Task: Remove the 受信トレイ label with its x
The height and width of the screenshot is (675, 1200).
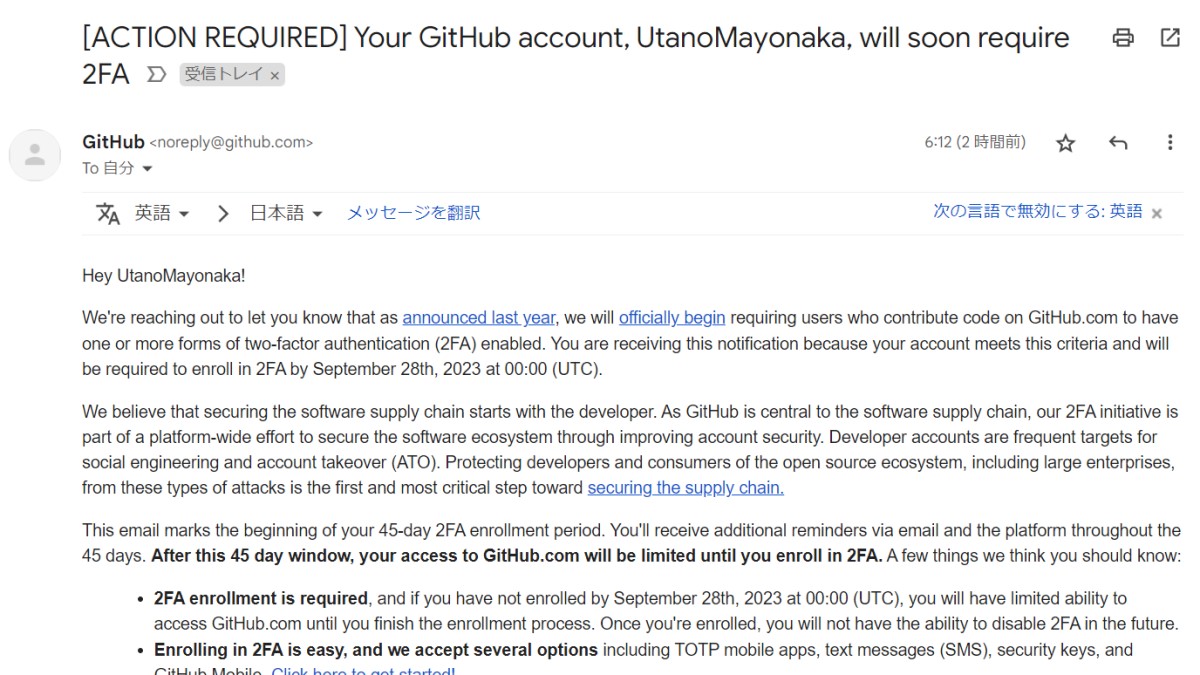Action: pyautogui.click(x=275, y=74)
